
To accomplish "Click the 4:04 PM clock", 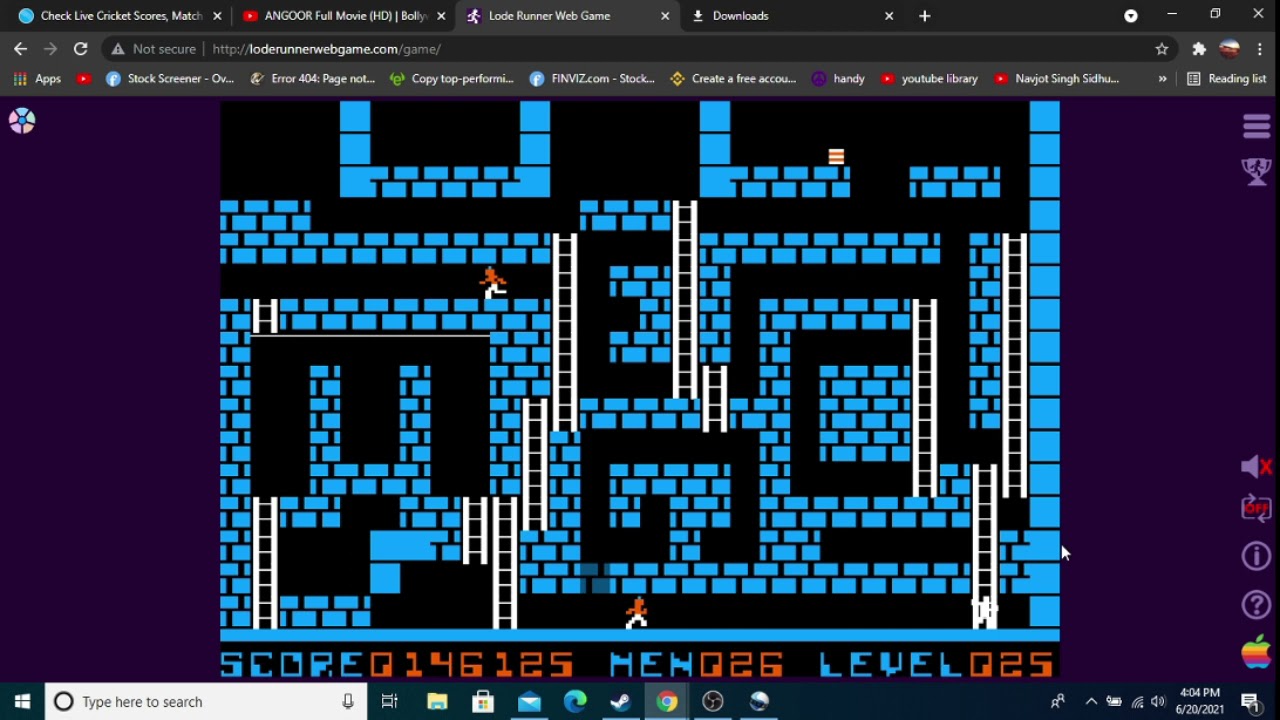I will point(1201,692).
